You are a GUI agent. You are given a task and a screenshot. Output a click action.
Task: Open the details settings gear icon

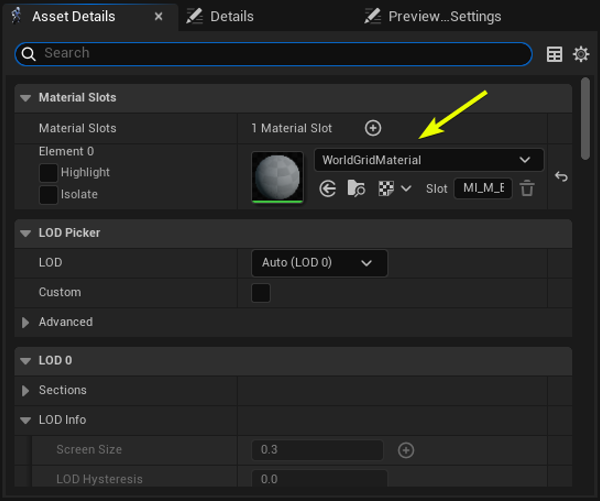coord(581,54)
